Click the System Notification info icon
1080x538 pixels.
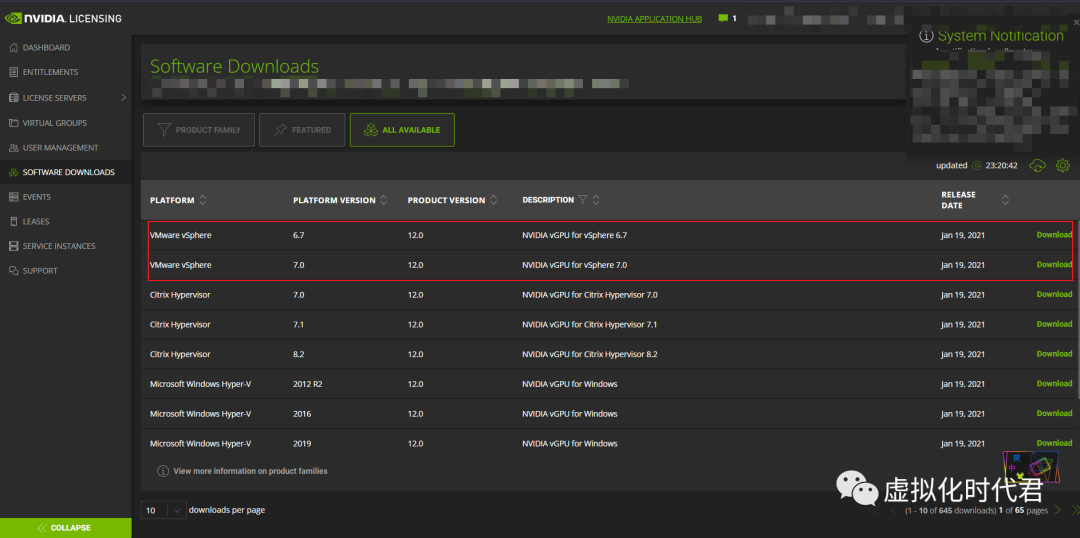(x=927, y=36)
